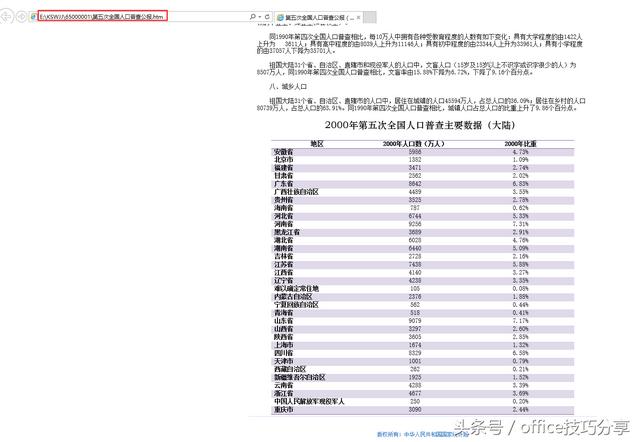Click the population value 1001 for 天津市
Image resolution: width=640 pixels, height=442 pixels.
tap(415, 361)
